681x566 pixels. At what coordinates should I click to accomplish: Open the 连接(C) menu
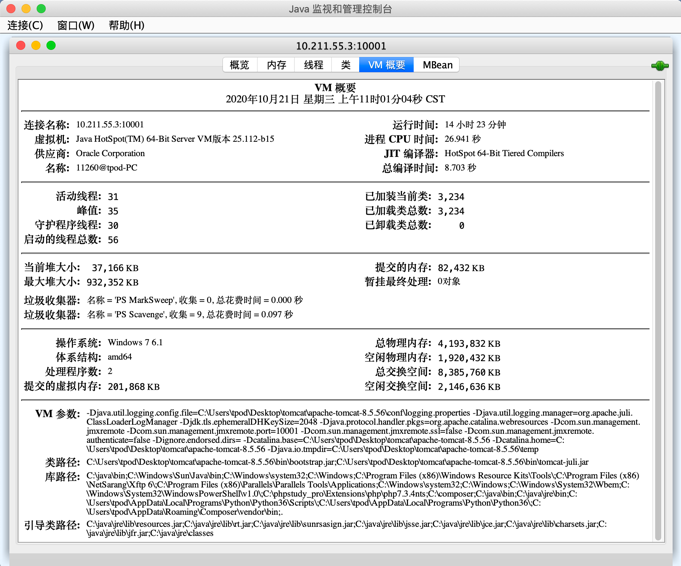tap(26, 25)
